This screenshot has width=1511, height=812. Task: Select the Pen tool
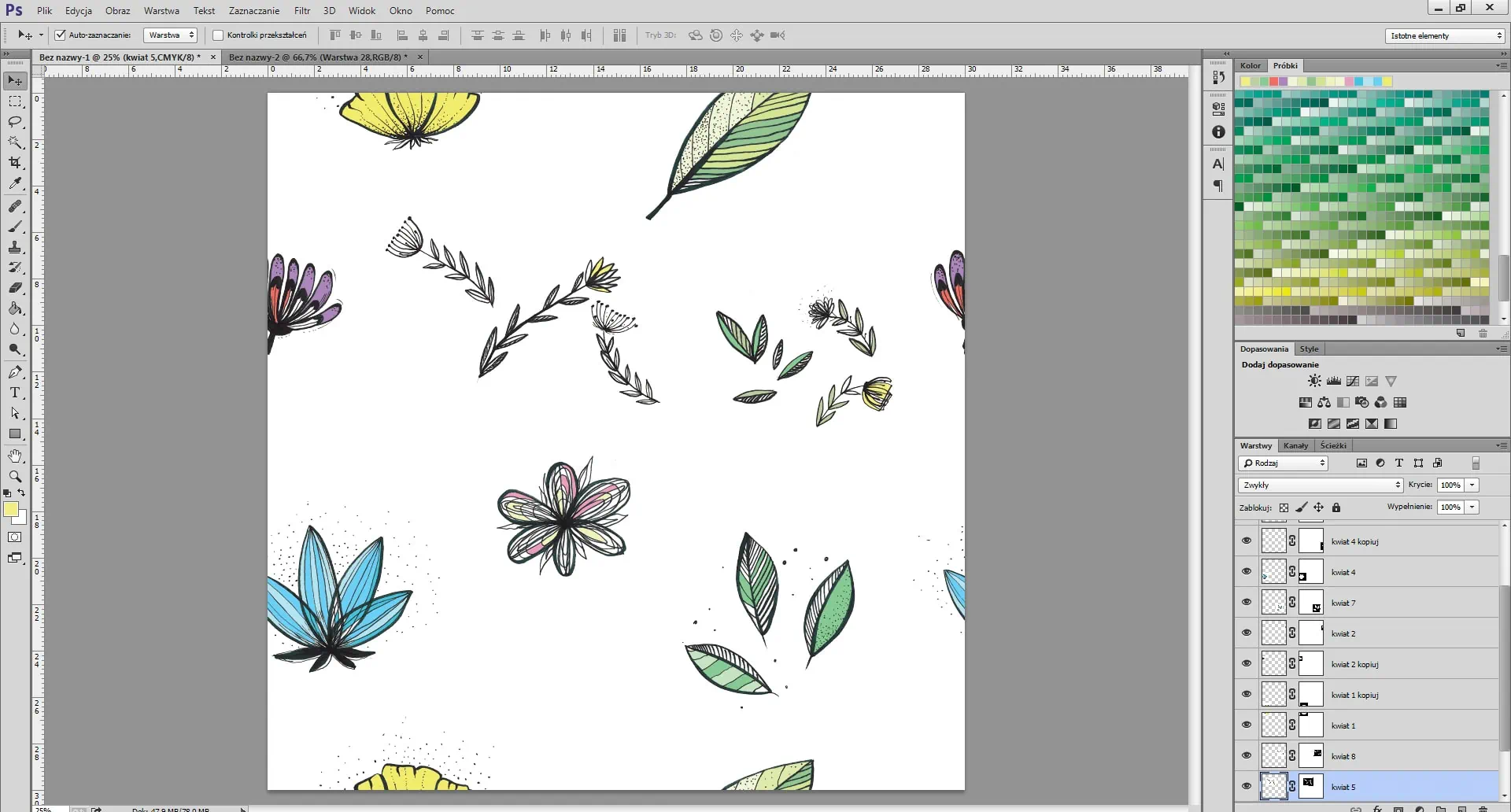pos(15,372)
